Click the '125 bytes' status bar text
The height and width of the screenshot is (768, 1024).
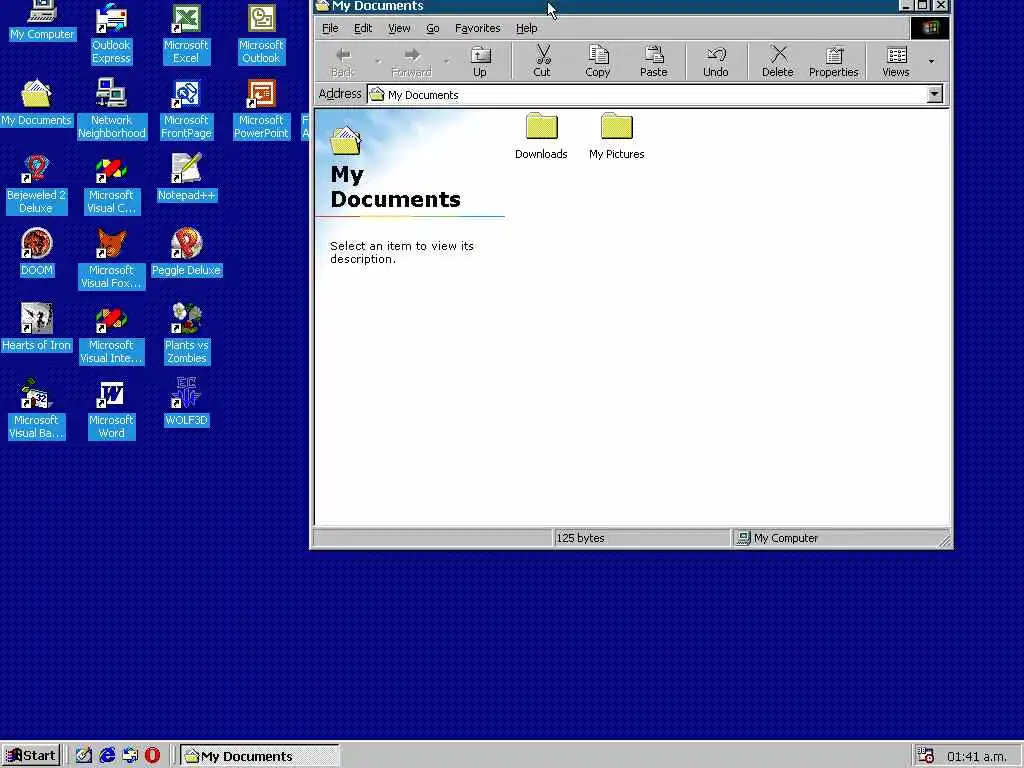(581, 538)
